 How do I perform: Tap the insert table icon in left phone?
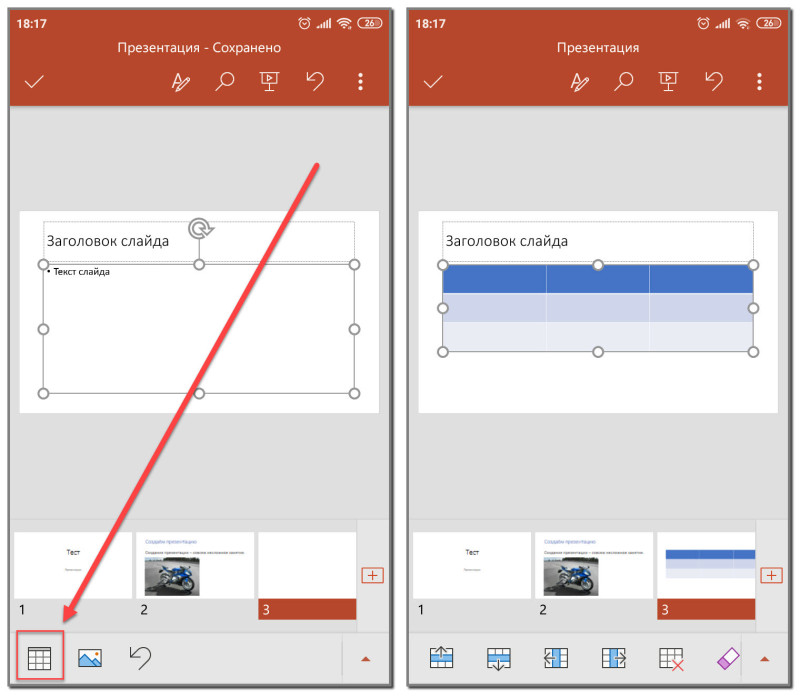[39, 658]
